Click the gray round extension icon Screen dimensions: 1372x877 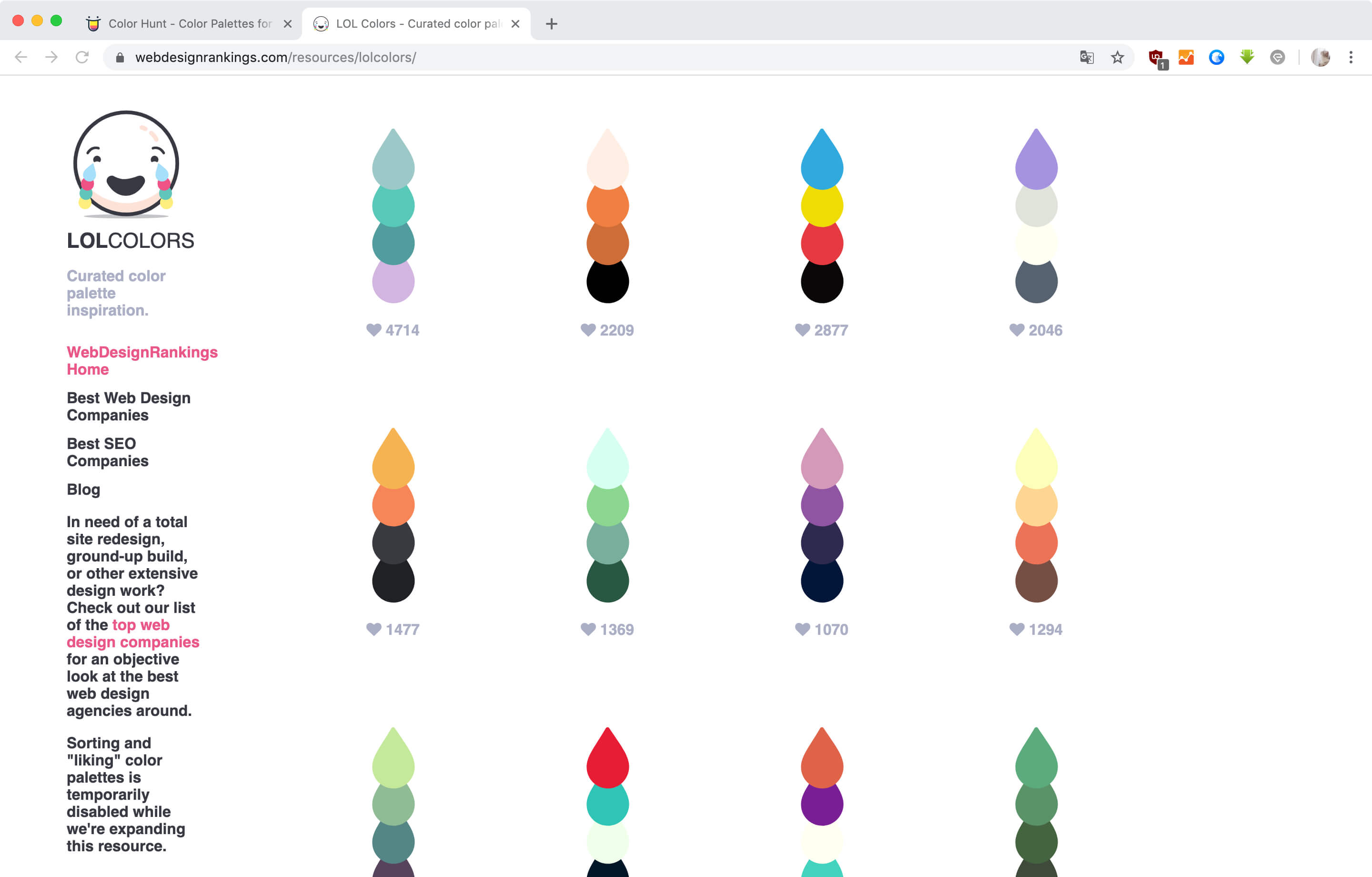pos(1277,57)
